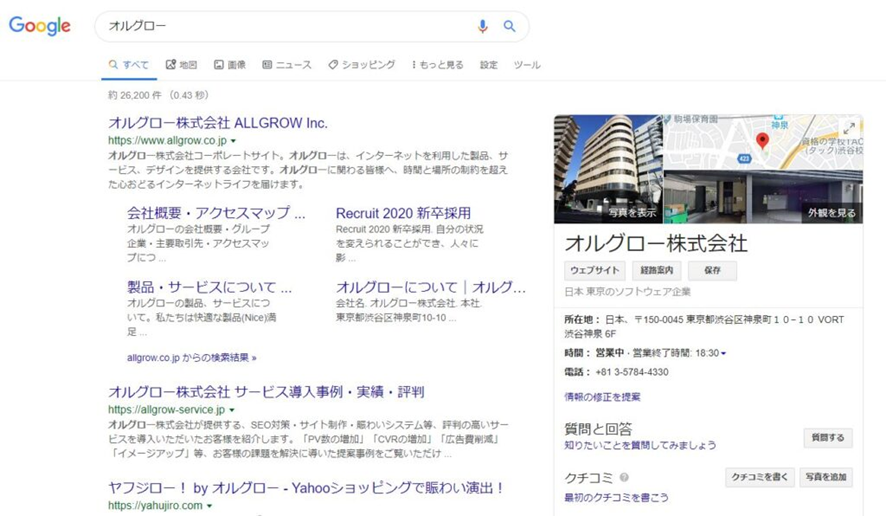The height and width of the screenshot is (516, 886).
Task: View building photo labeled 写真を表示
Action: click(608, 169)
